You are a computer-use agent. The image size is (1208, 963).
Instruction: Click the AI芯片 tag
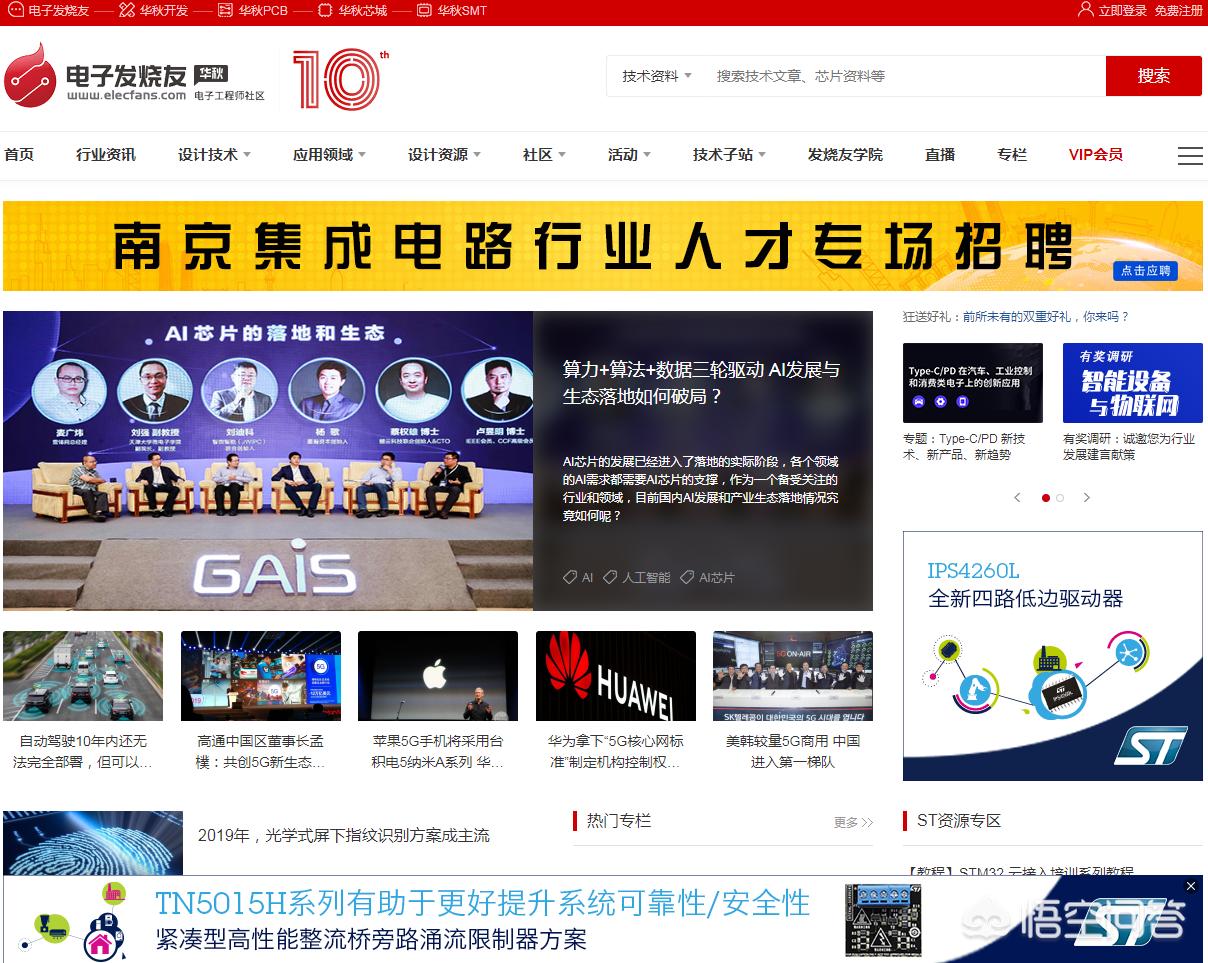(707, 577)
